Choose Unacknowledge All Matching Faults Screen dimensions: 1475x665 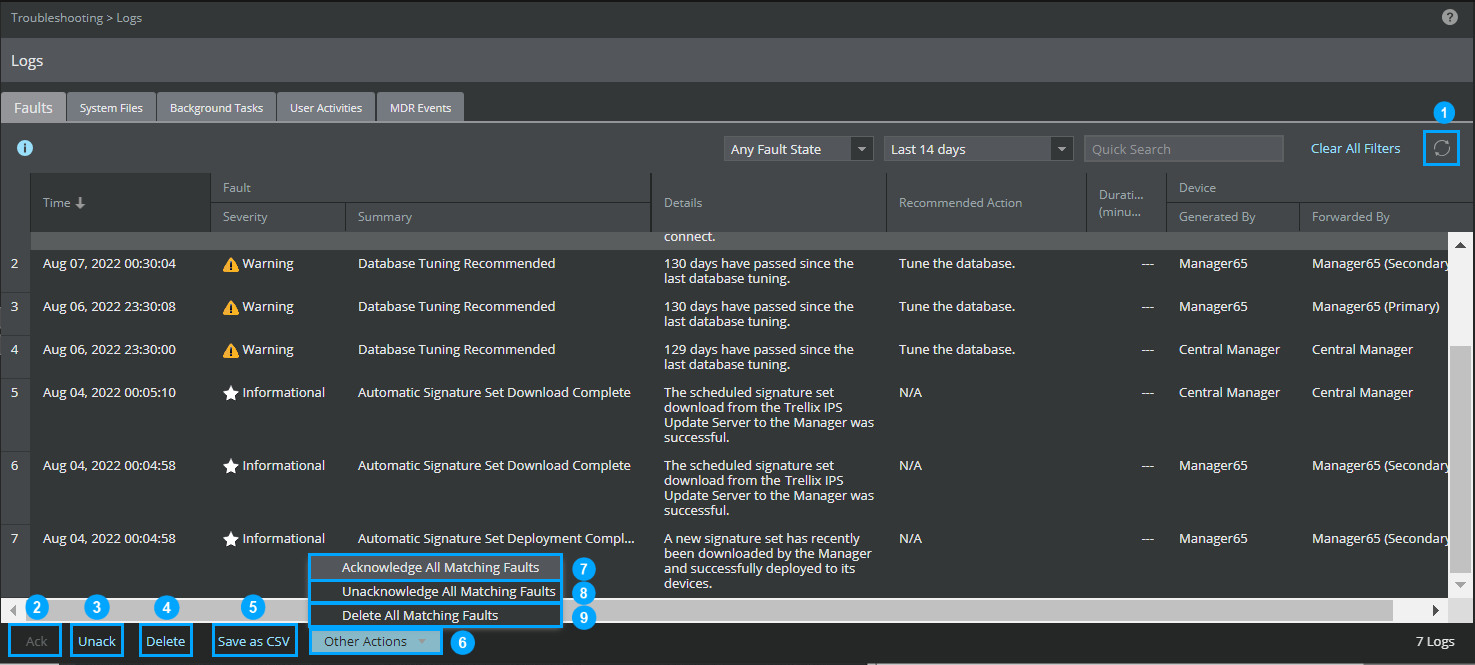pos(435,591)
